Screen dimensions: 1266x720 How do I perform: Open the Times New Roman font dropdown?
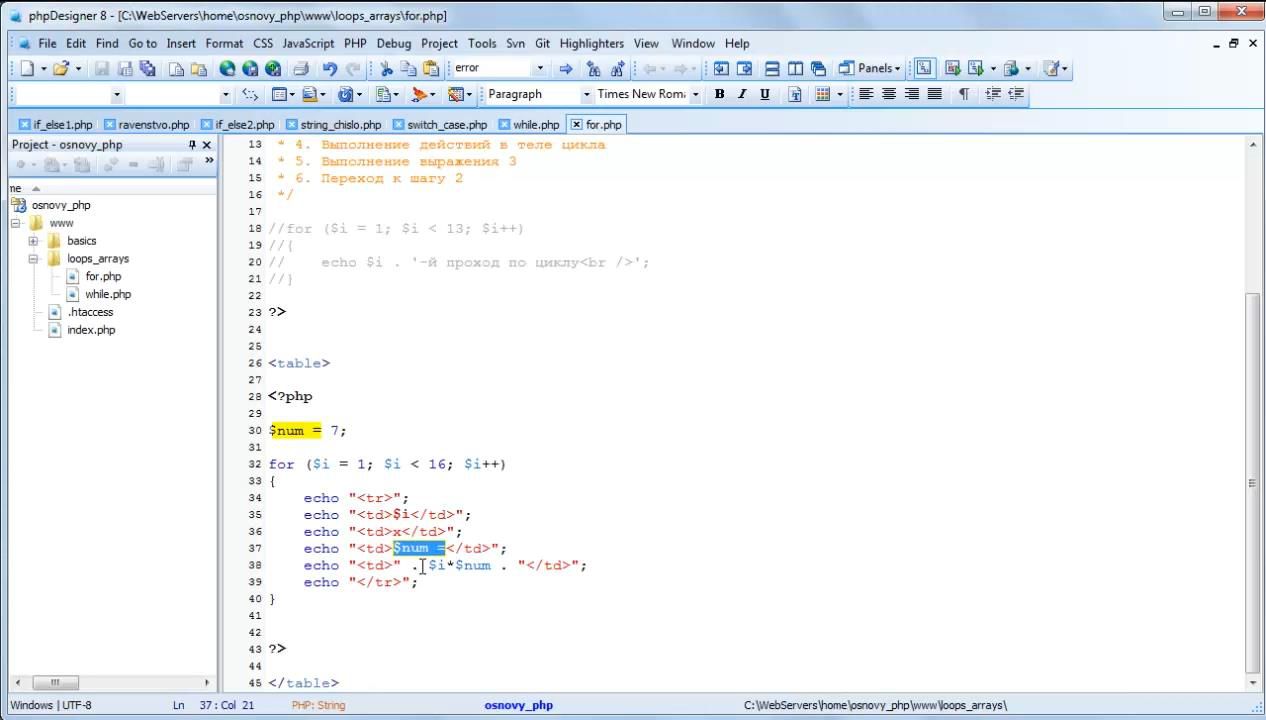click(695, 94)
